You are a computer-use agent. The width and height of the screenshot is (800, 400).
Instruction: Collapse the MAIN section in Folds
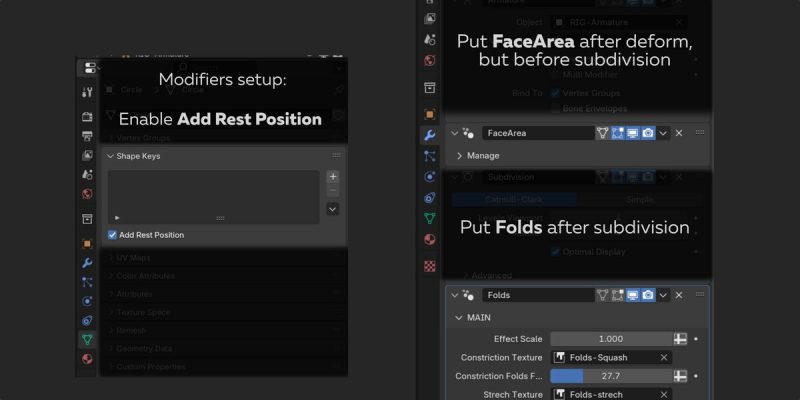459,318
